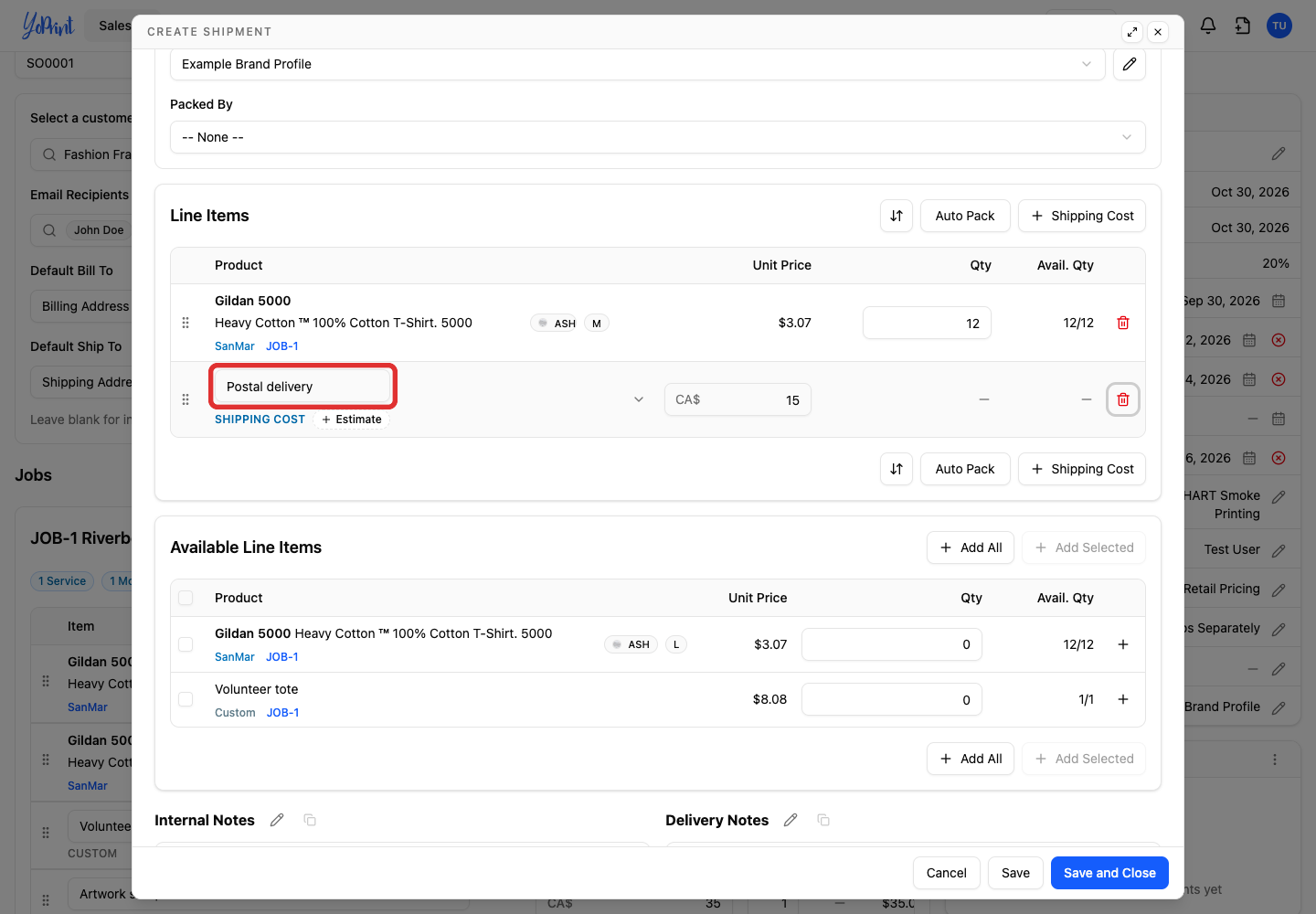The image size is (1316, 914).
Task: Edit Internal Notes with pencil icon
Action: [x=277, y=820]
